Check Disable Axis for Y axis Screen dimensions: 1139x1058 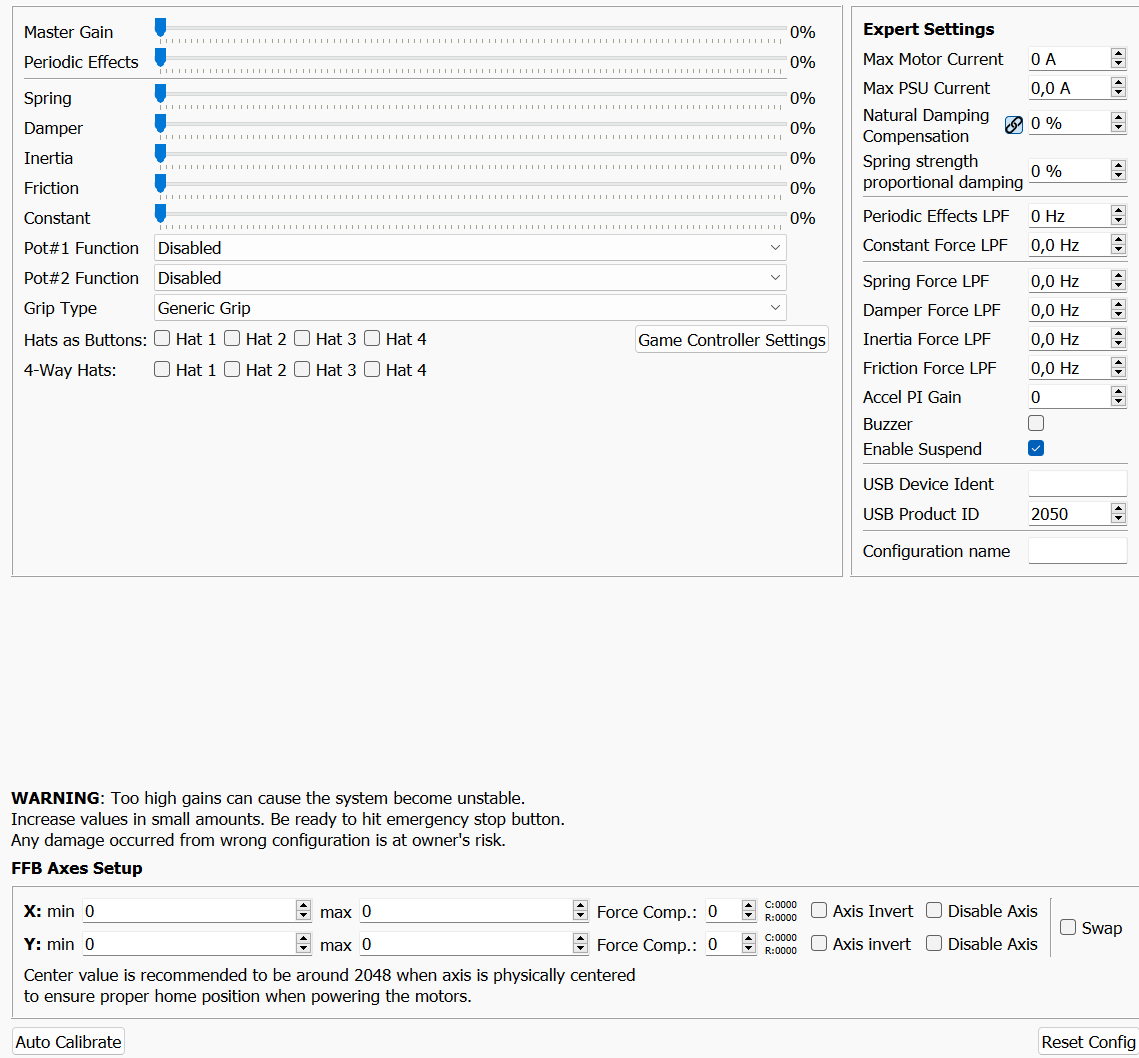tap(934, 942)
